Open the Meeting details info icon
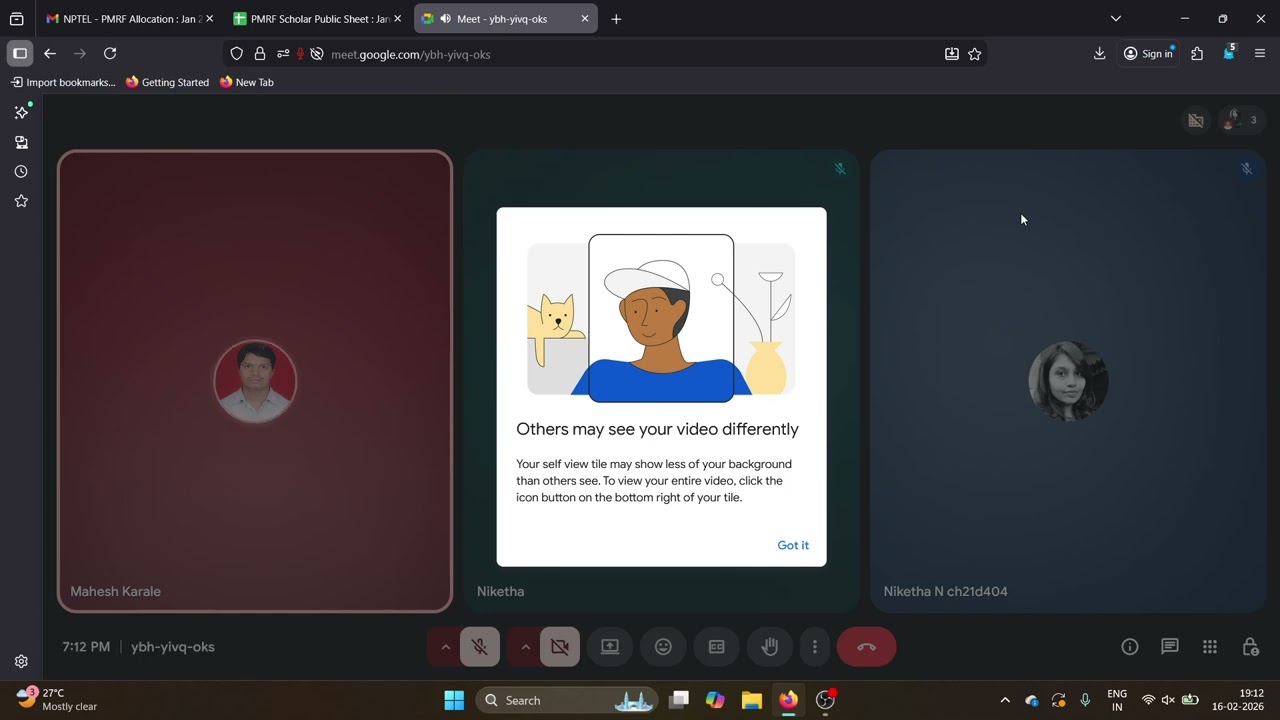The width and height of the screenshot is (1280, 720). coord(1130,647)
